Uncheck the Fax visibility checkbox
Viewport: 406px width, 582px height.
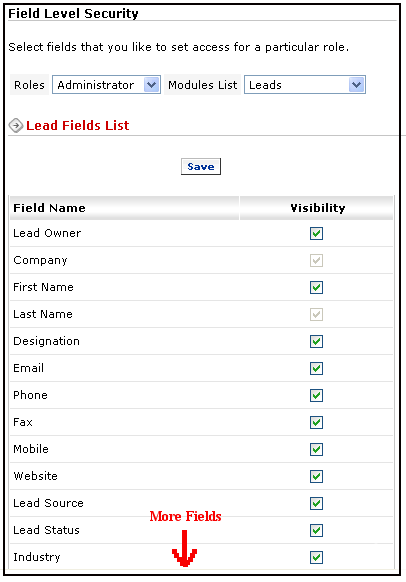[316, 422]
